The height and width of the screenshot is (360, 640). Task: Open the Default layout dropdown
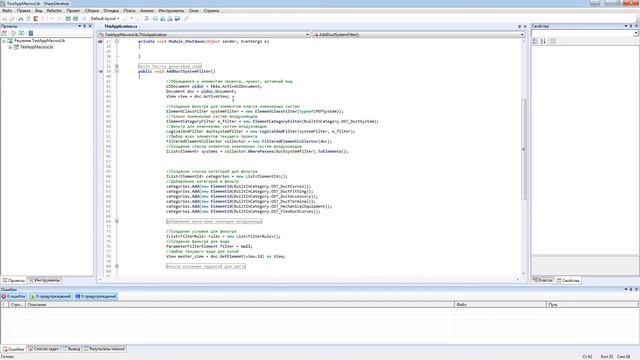pyautogui.click(x=105, y=19)
